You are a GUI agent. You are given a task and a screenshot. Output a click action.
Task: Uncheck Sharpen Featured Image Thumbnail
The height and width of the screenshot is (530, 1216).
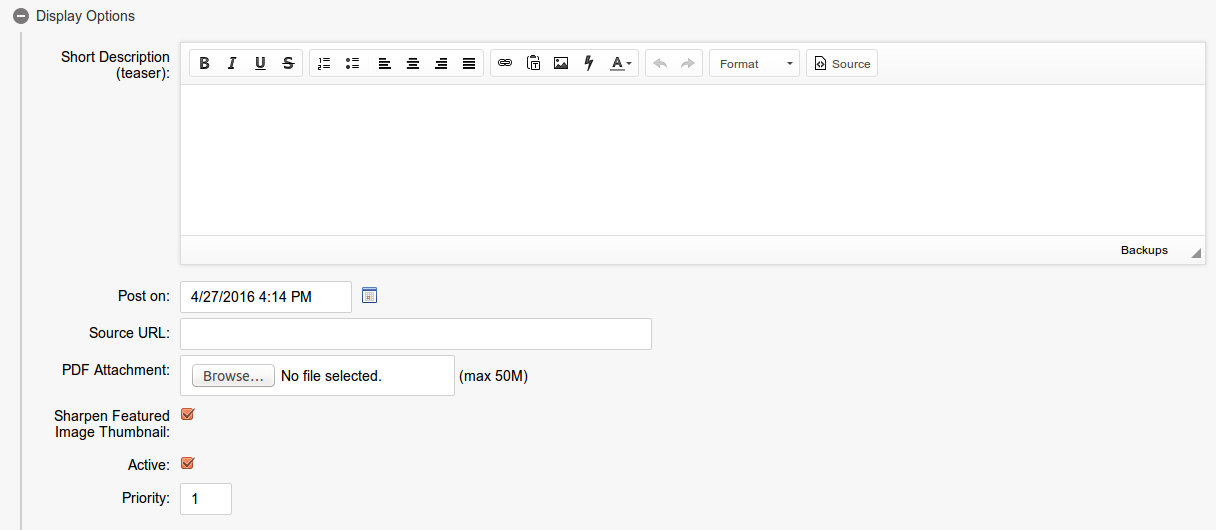187,414
